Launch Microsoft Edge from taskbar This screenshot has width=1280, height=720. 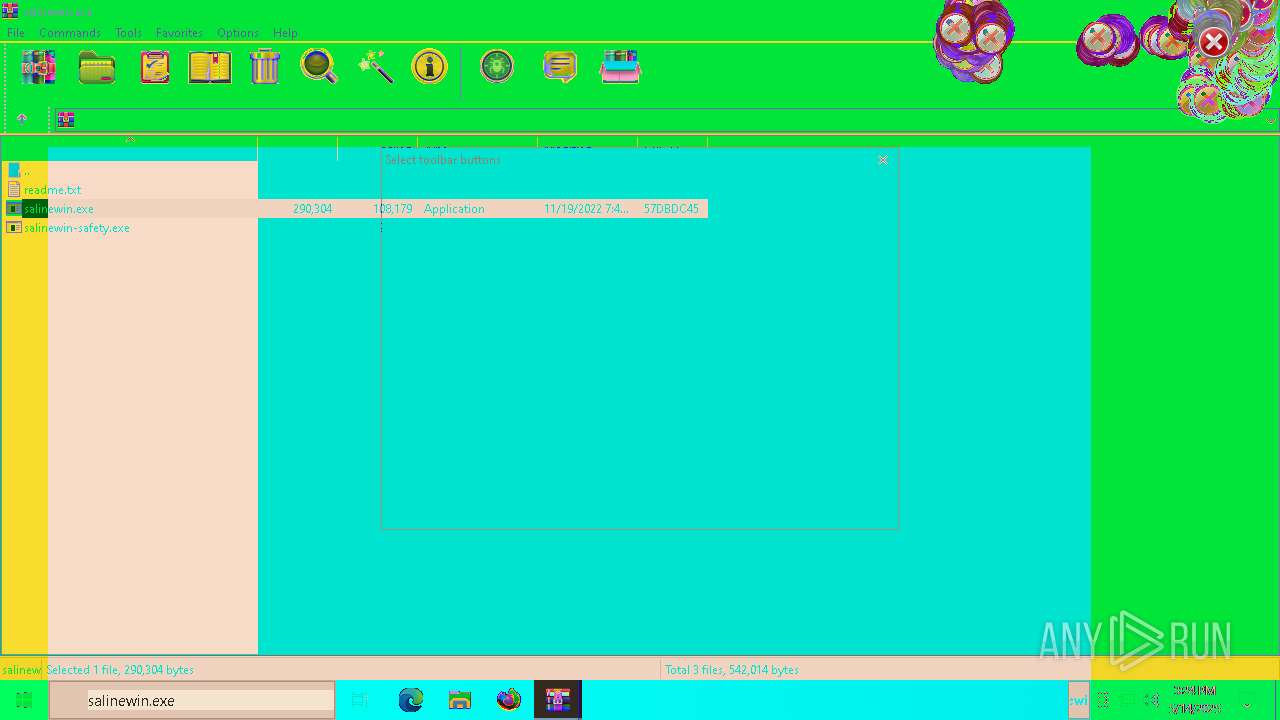click(411, 701)
